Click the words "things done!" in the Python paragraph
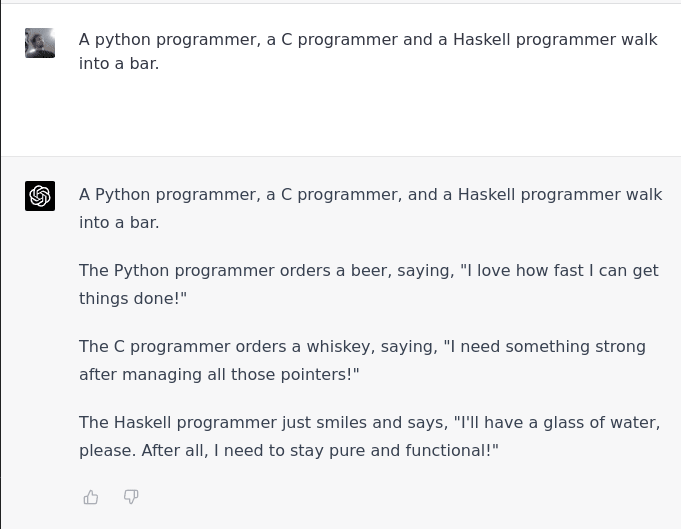Screen dimensions: 681x529 [133, 298]
